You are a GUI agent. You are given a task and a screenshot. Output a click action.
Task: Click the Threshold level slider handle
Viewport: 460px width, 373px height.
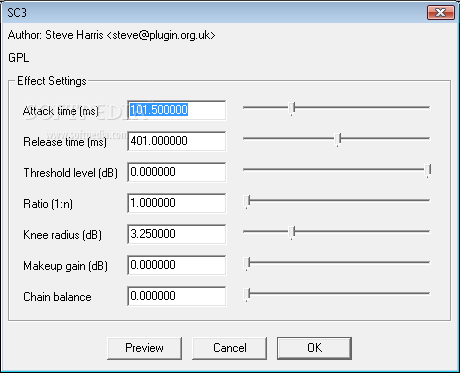click(428, 170)
